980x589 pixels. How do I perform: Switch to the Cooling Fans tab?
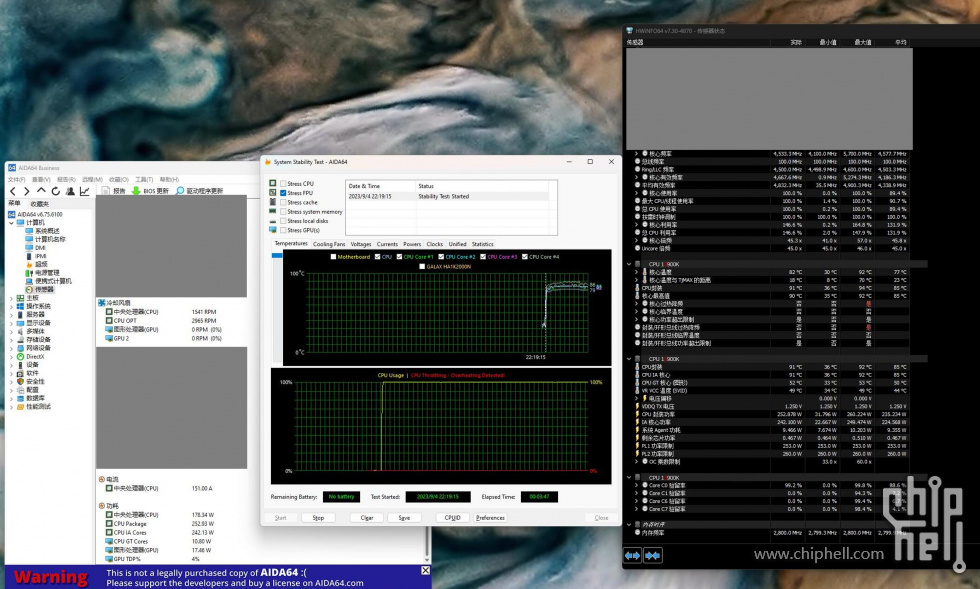click(x=329, y=244)
